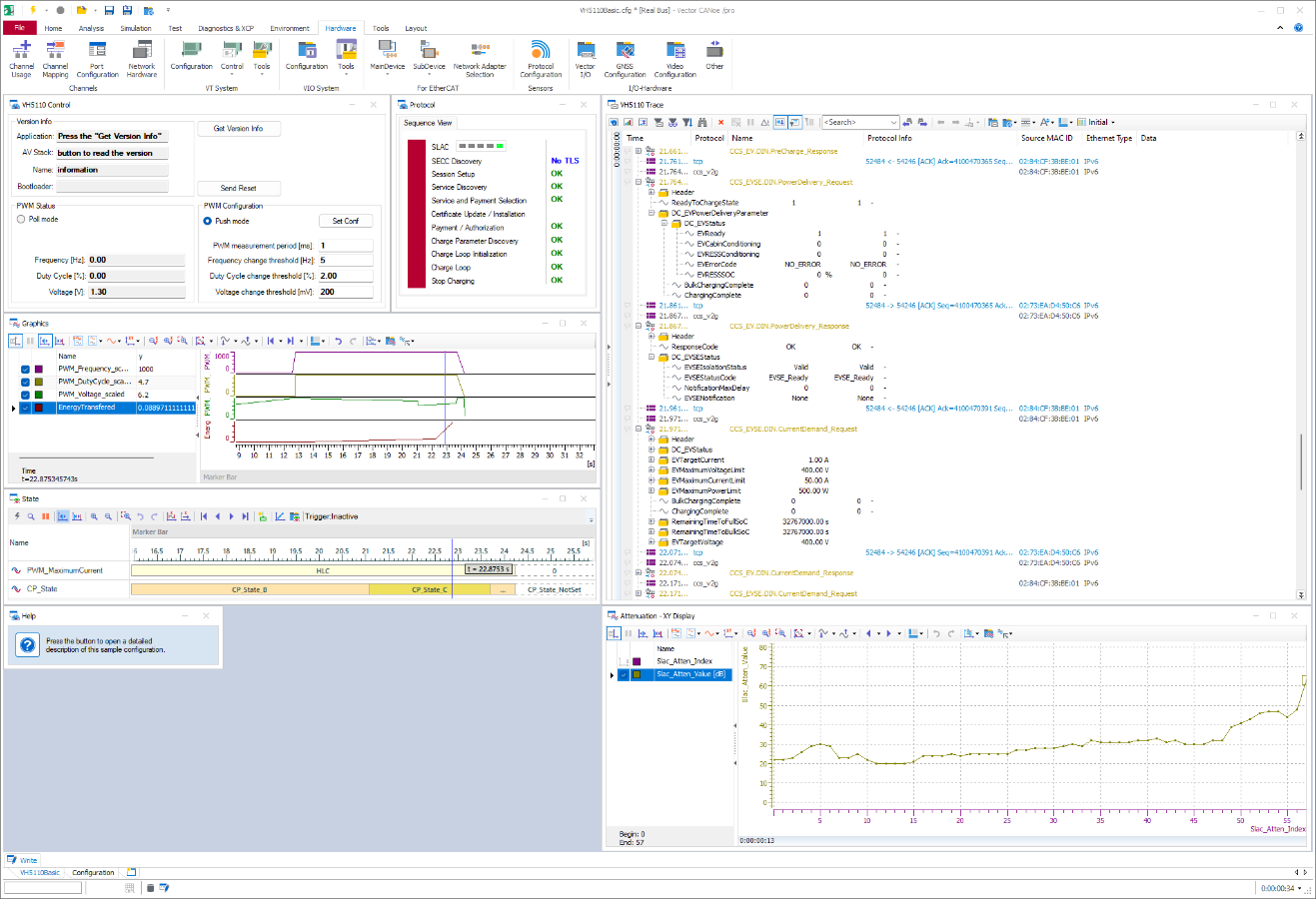The image size is (1316, 899).
Task: Select CCS_EV.DIN.CurrentDemand_Response trace row
Action: [x=790, y=573]
